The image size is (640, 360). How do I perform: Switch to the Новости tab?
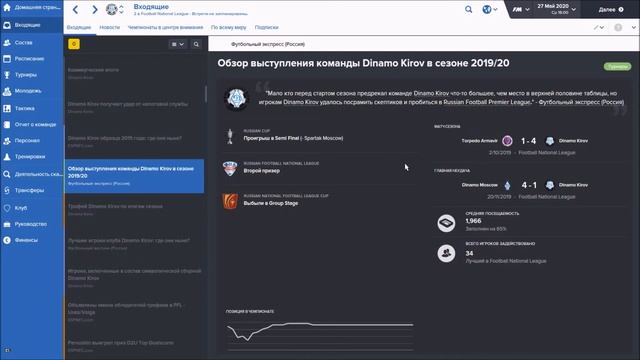[x=110, y=27]
